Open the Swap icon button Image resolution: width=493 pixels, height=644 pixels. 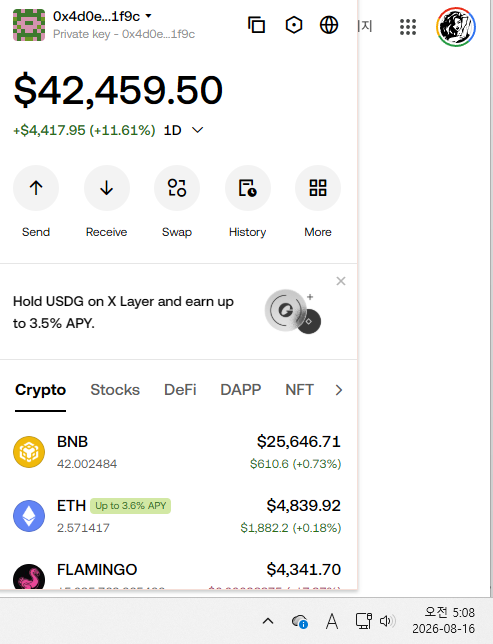[x=177, y=188]
